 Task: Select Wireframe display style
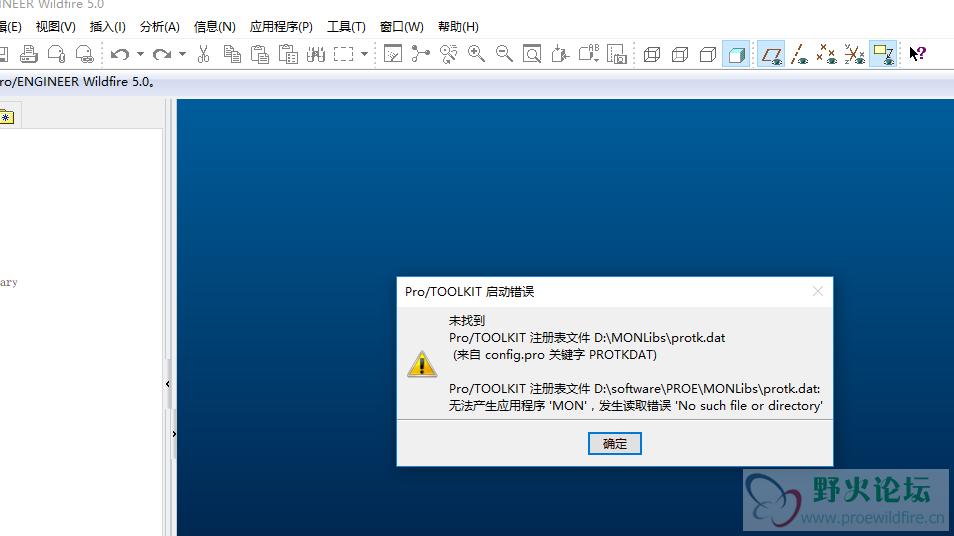pos(652,54)
